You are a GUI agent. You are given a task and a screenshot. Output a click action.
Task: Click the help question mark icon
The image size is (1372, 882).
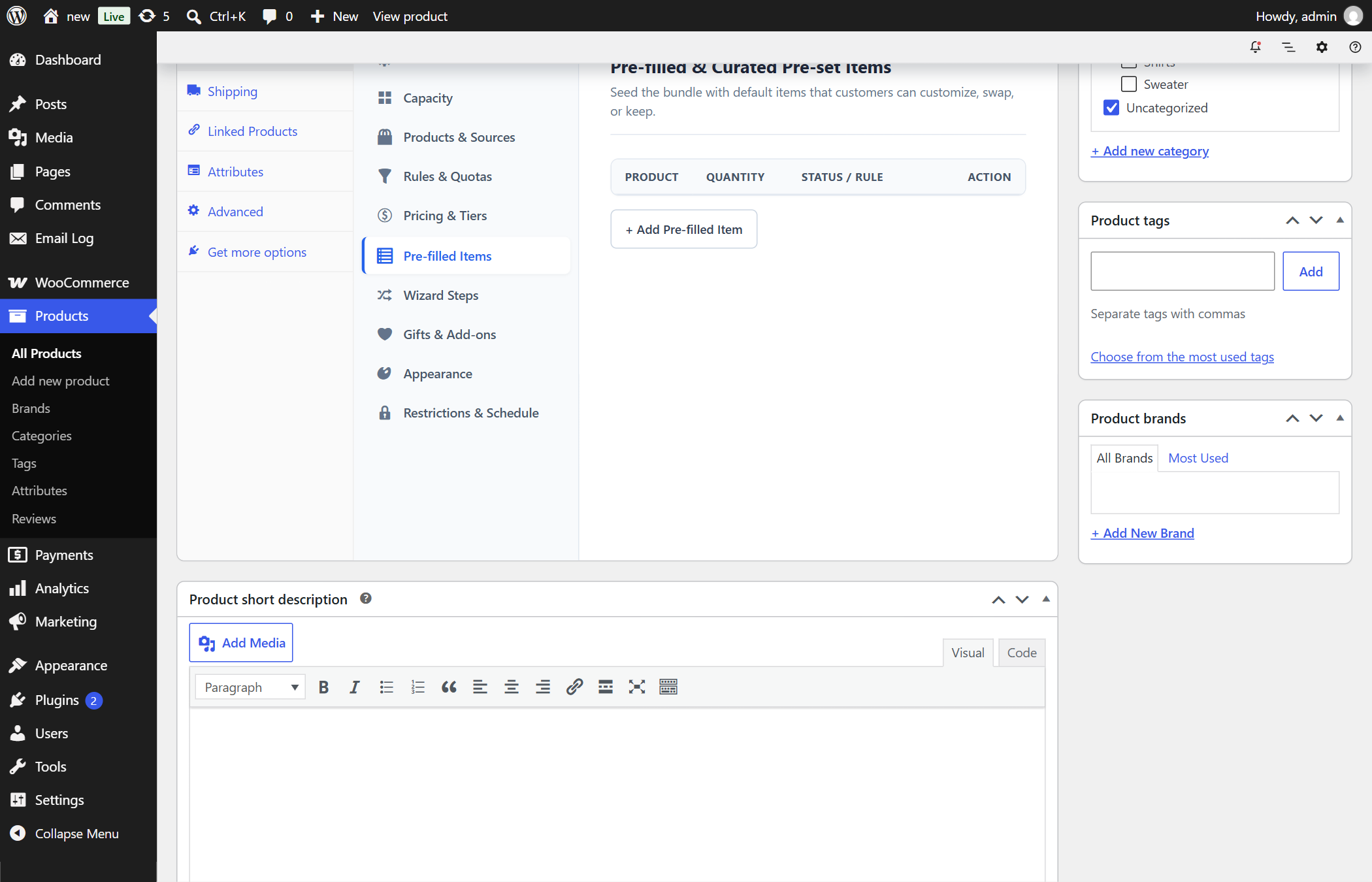pyautogui.click(x=1355, y=47)
